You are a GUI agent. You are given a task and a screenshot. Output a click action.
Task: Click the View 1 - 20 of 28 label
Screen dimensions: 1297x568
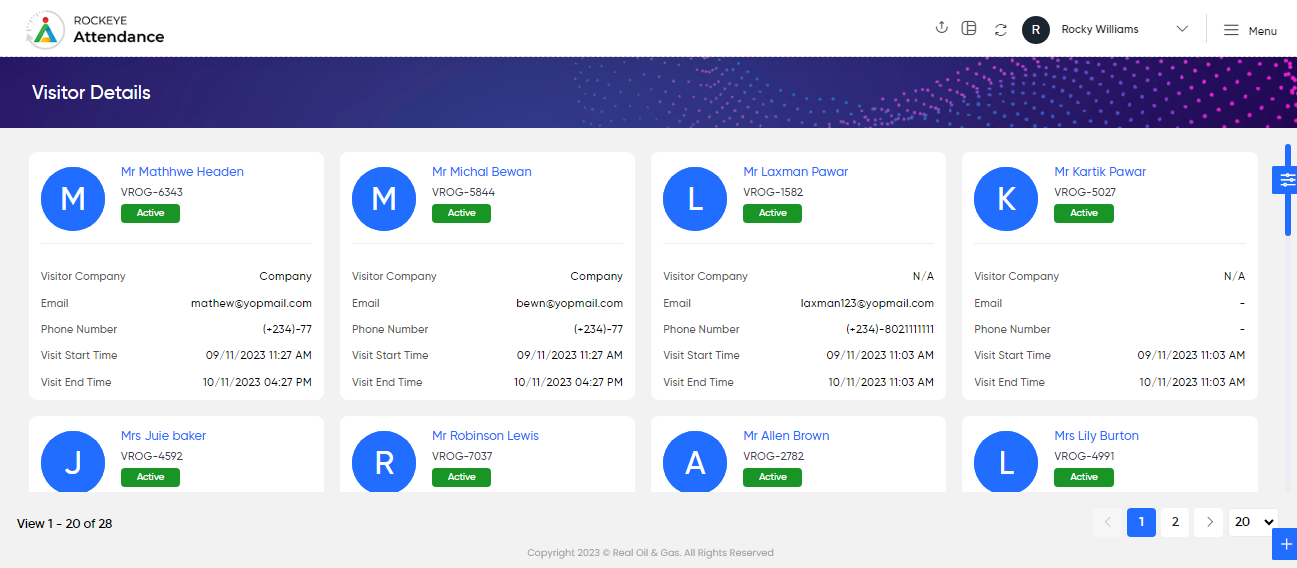[64, 523]
